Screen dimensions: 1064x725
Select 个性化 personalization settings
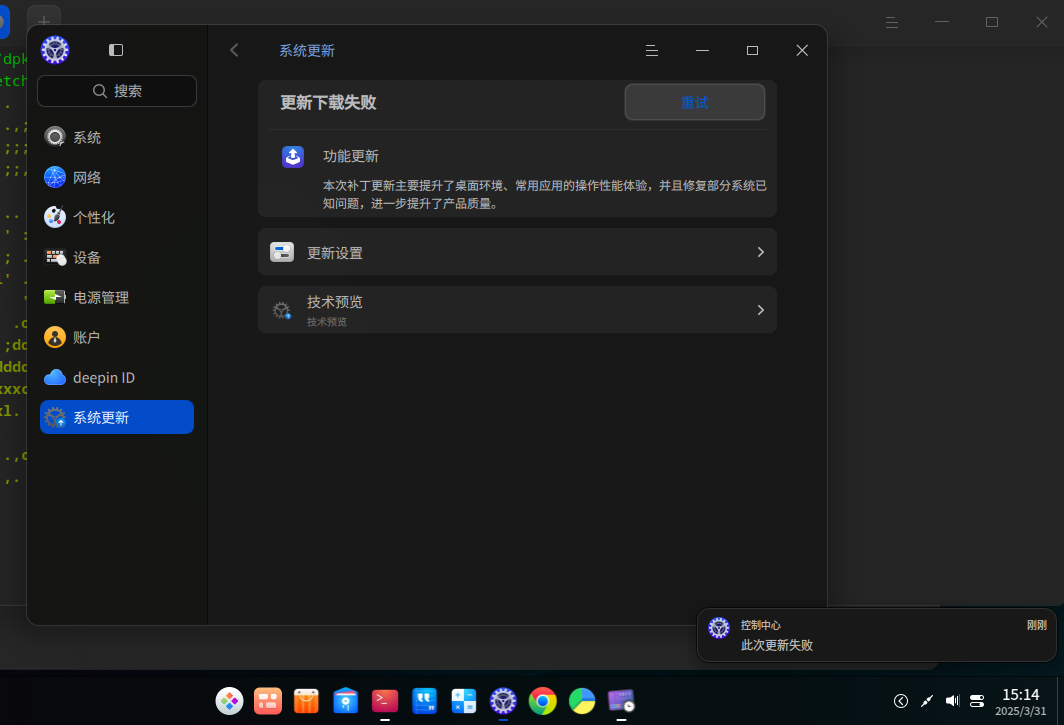(x=117, y=217)
